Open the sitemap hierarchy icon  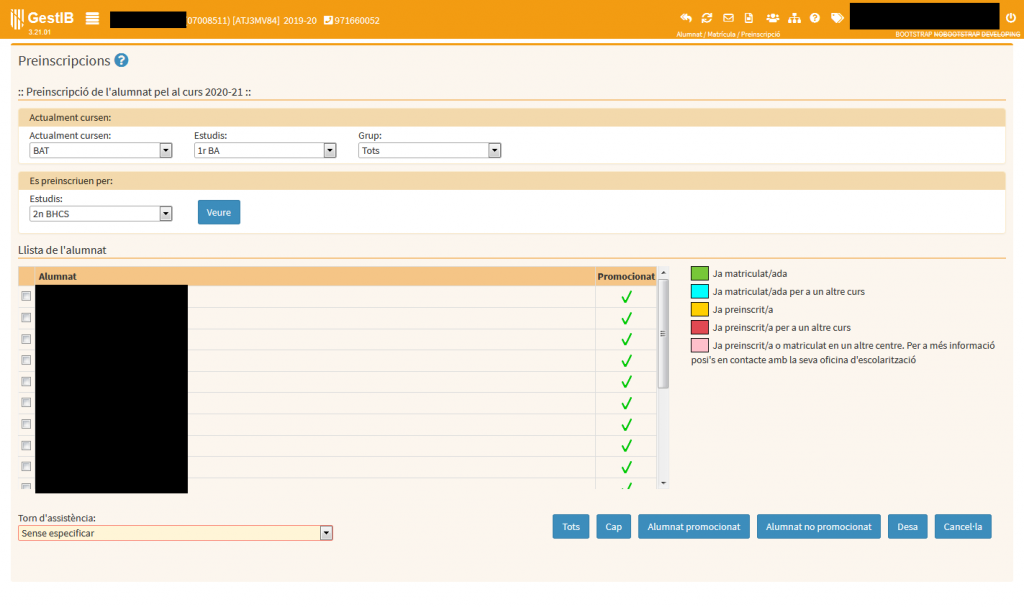tap(794, 18)
